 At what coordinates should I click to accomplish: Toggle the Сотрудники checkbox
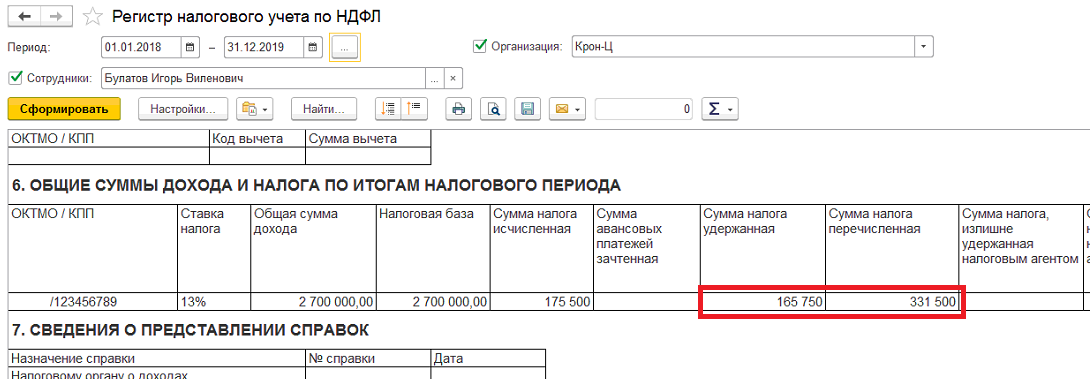[15, 77]
